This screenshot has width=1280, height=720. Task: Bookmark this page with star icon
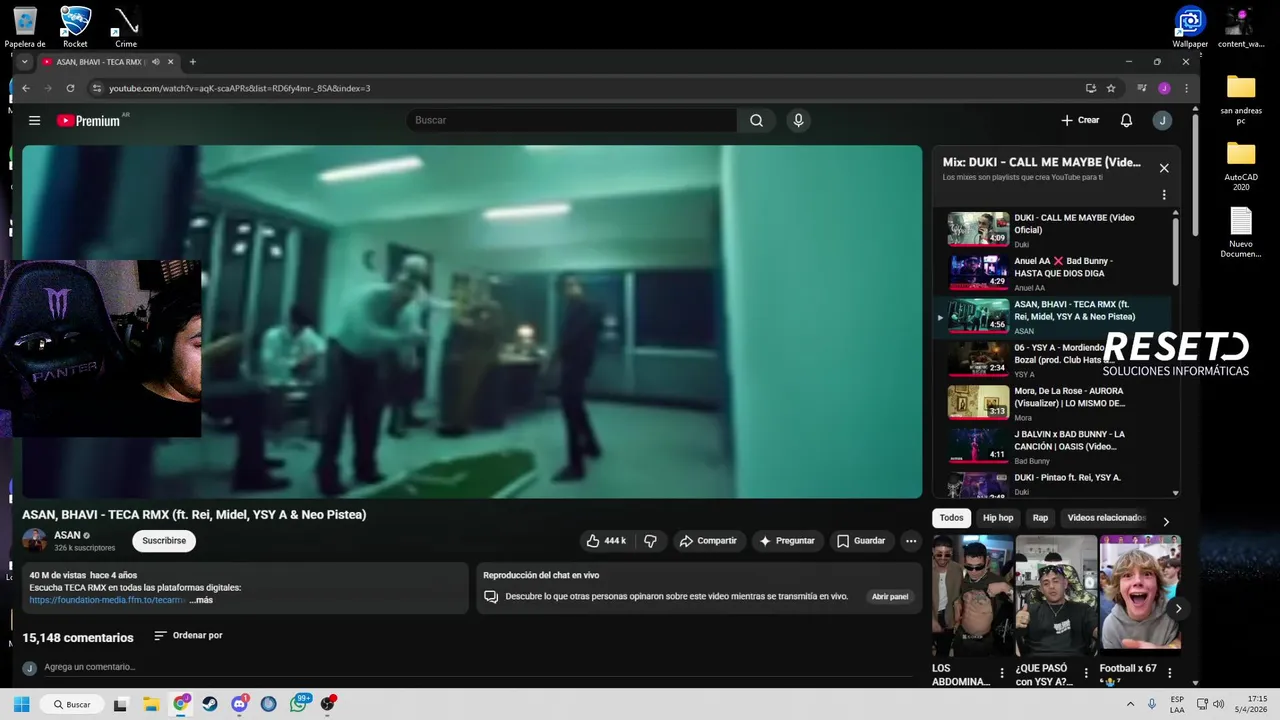[1111, 88]
